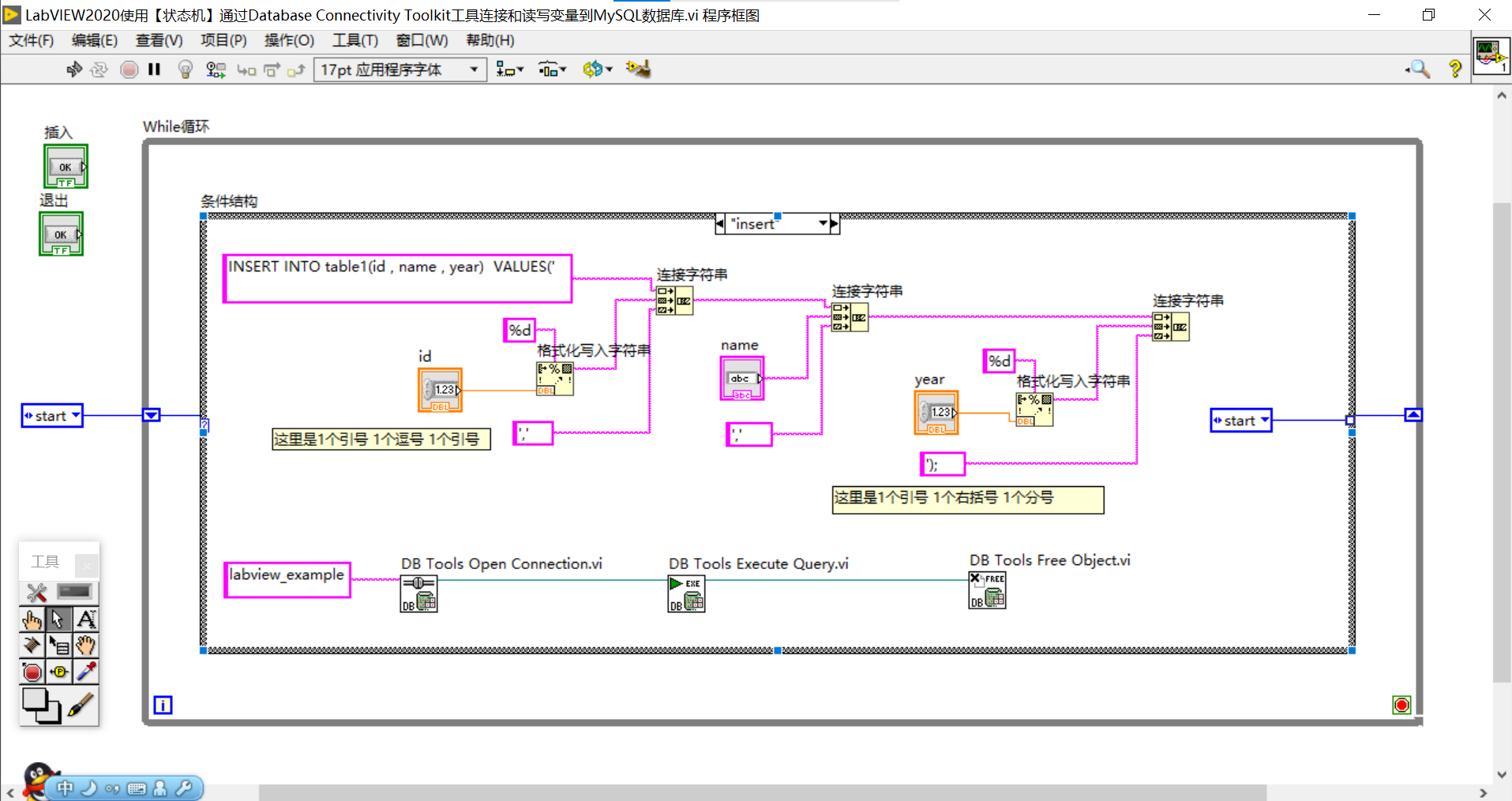Image resolution: width=1512 pixels, height=801 pixels.
Task: Click the search magnifier button
Action: pos(1417,69)
